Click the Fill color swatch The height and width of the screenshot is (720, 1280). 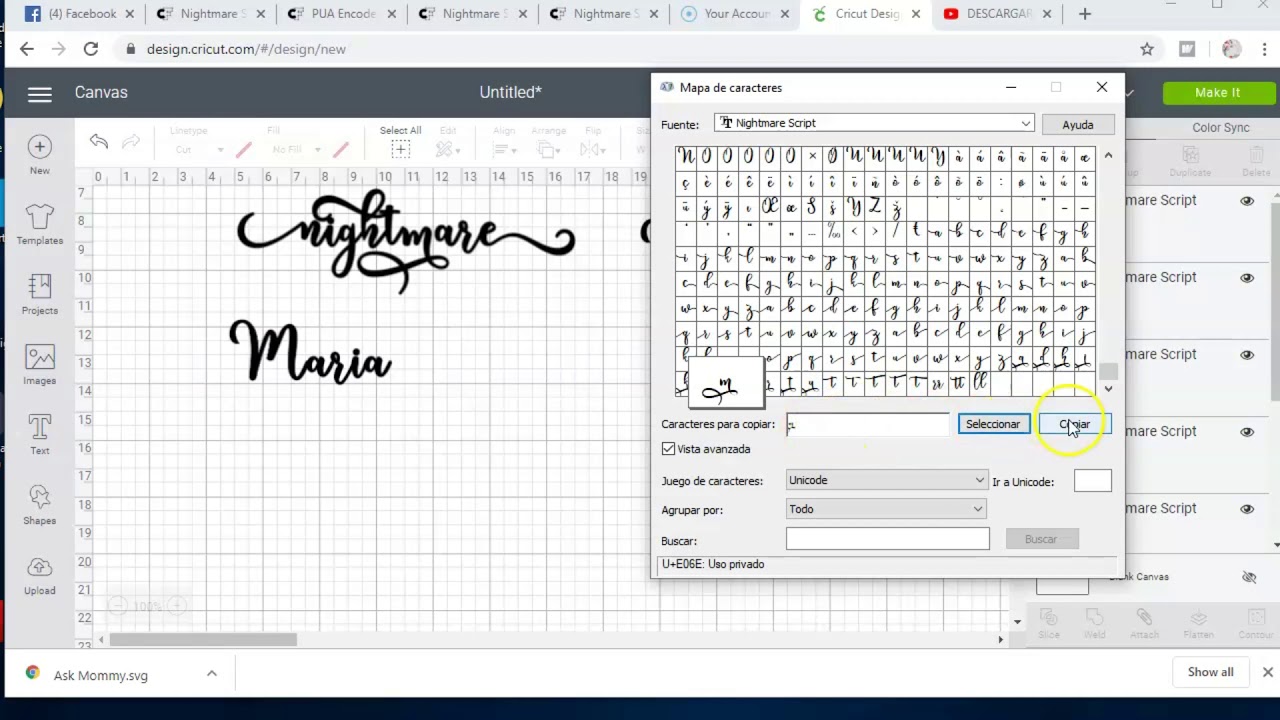340,150
